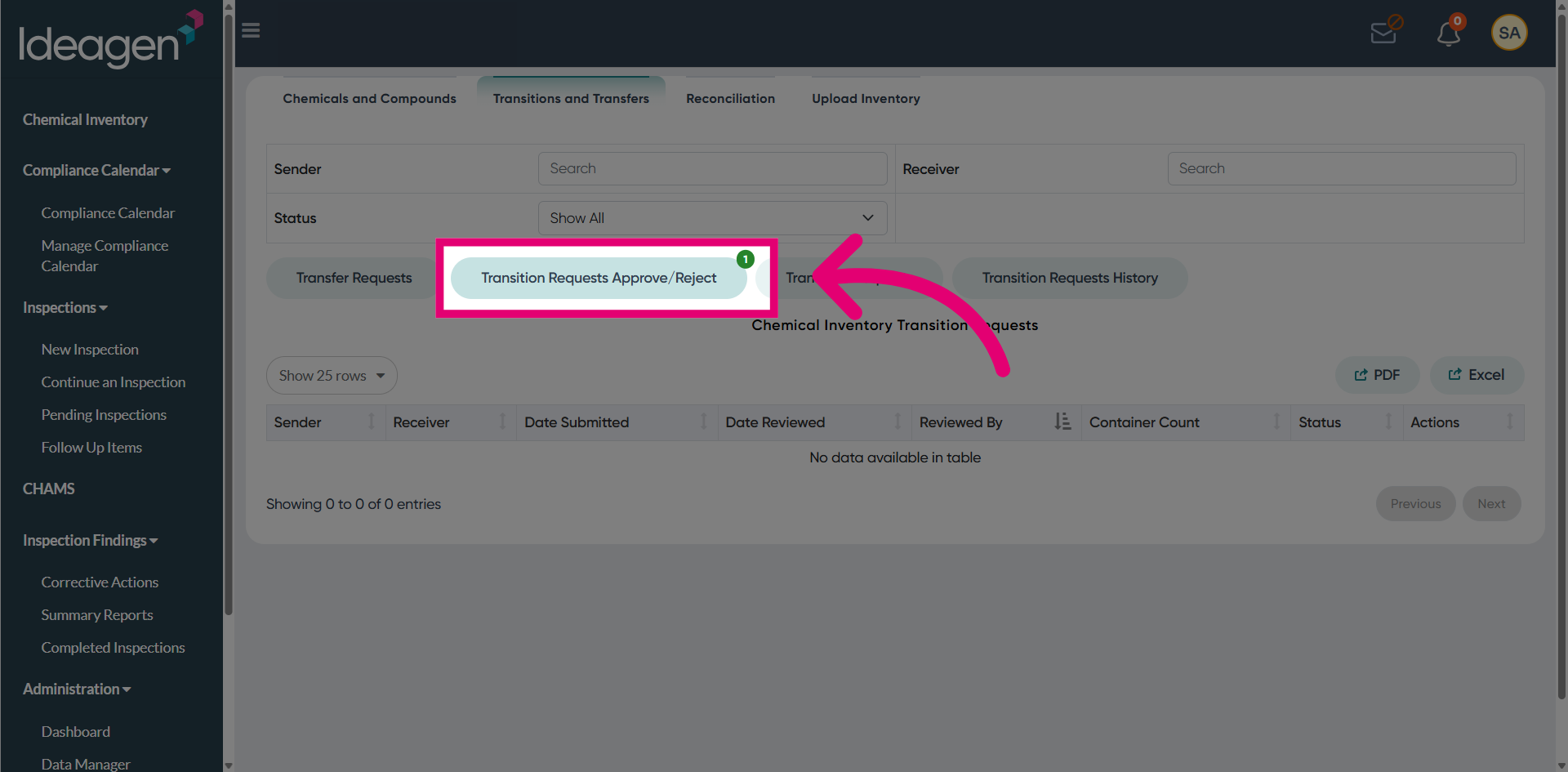The width and height of the screenshot is (1568, 772).
Task: Sort by Status column header
Action: coord(1347,422)
